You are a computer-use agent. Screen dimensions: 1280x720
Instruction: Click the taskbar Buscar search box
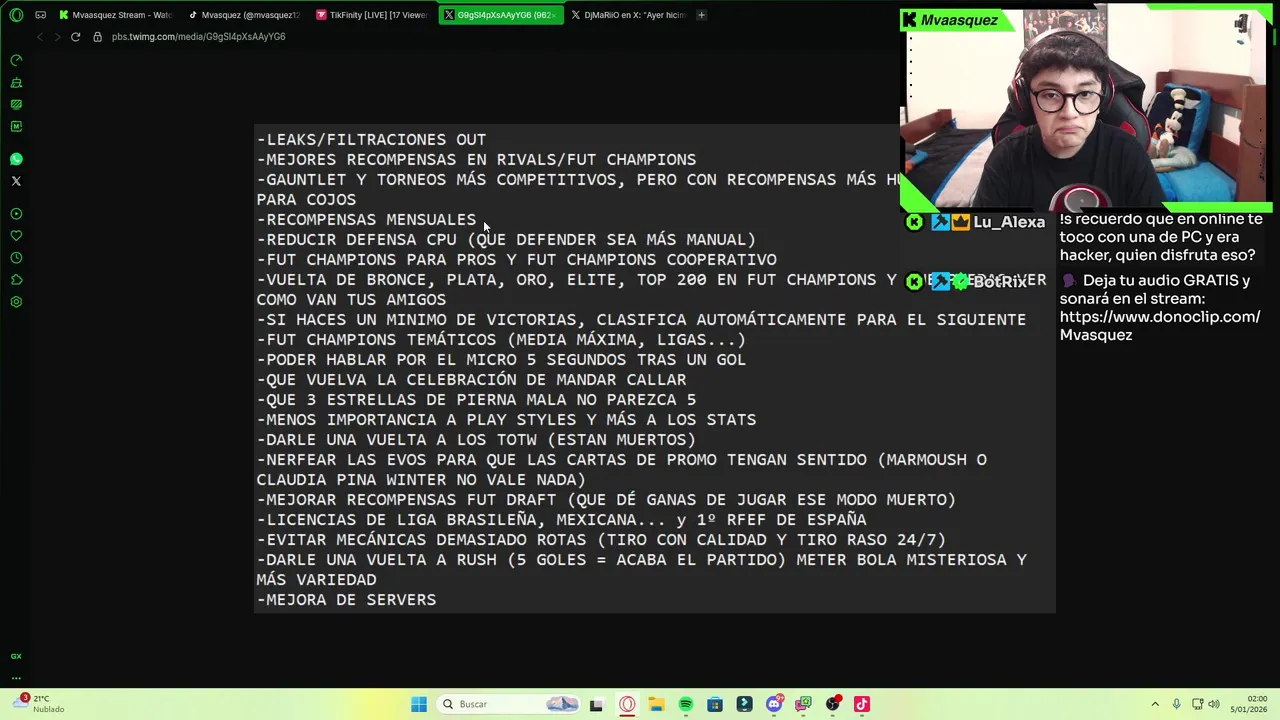508,704
